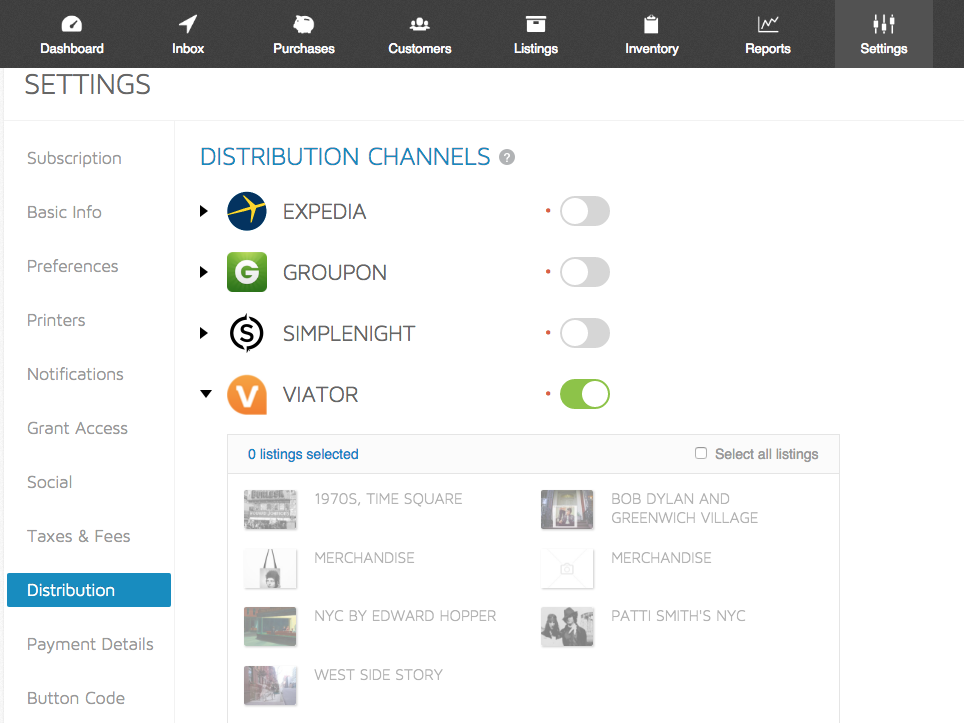Image resolution: width=964 pixels, height=723 pixels.
Task: Click the Expedia channel name
Action: [x=324, y=212]
